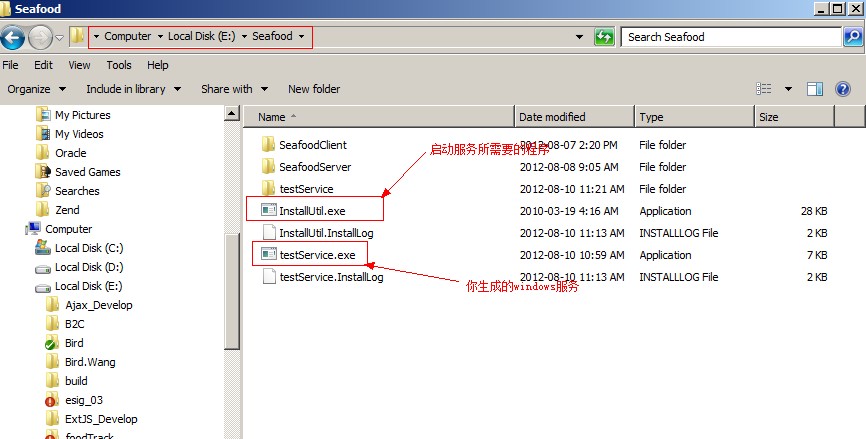Open Include in library dropdown
Screen dimensions: 866x439
click(x=134, y=89)
